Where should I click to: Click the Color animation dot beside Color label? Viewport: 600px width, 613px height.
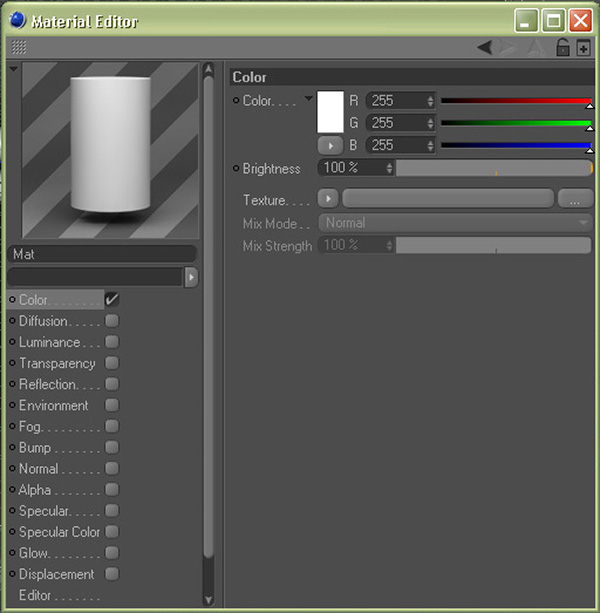click(236, 100)
